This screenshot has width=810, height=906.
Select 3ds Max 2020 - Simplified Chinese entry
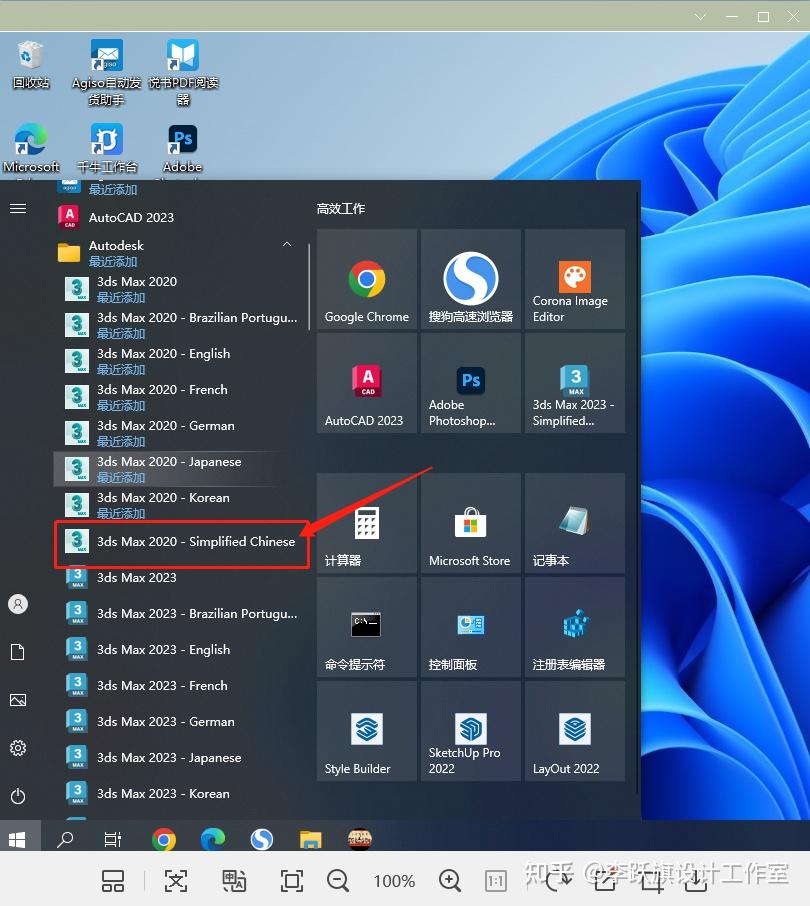click(x=180, y=541)
